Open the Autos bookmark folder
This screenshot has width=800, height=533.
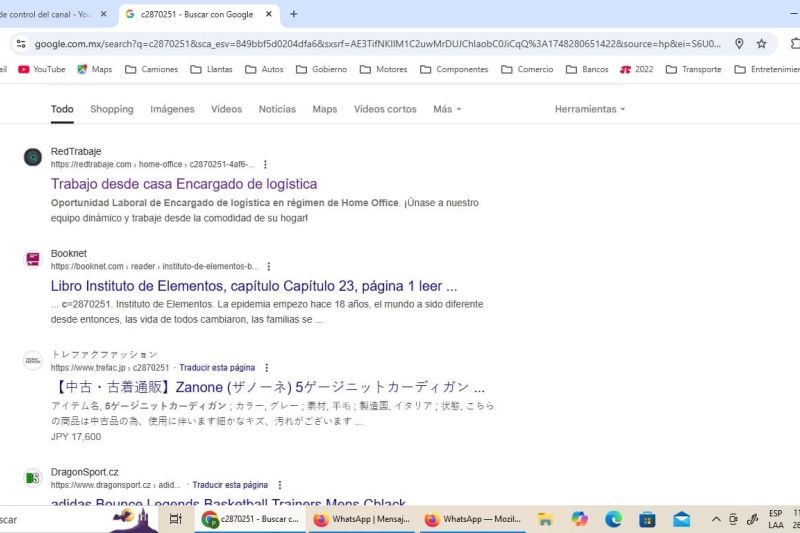[x=264, y=69]
